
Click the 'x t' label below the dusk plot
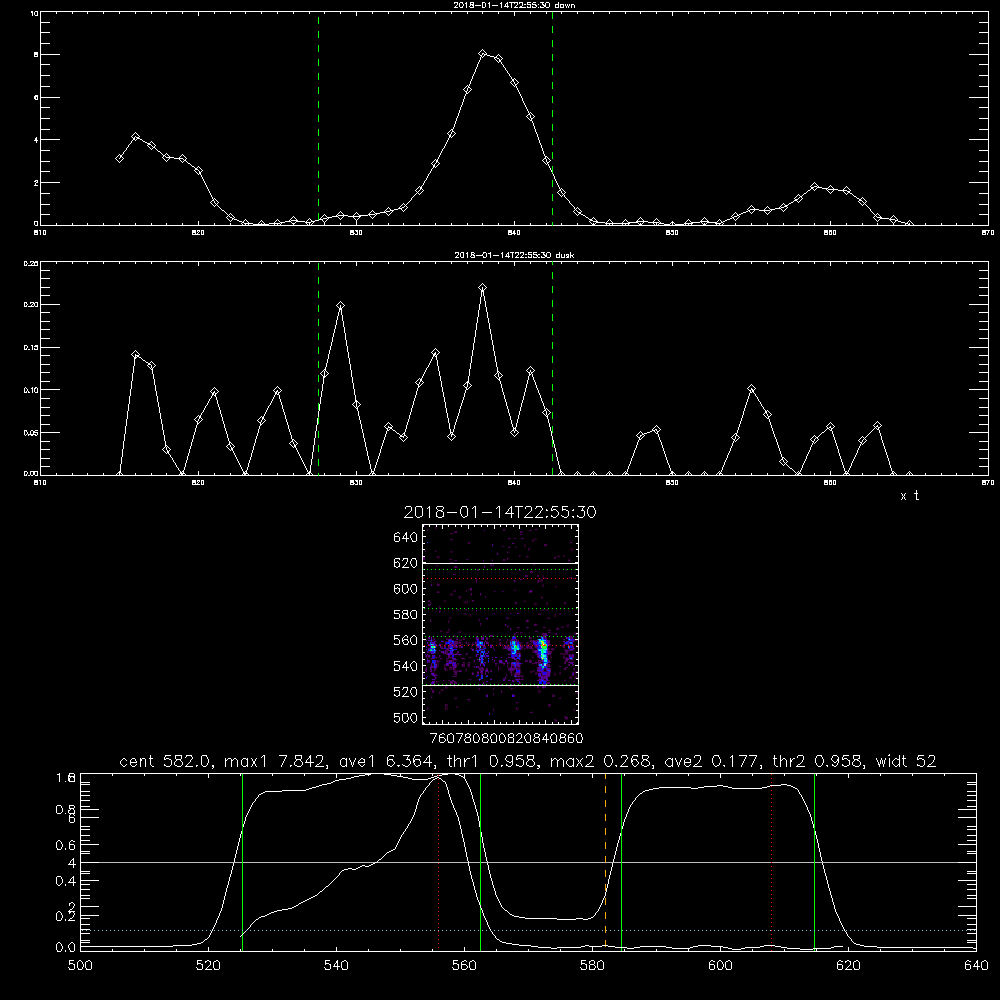coord(909,496)
